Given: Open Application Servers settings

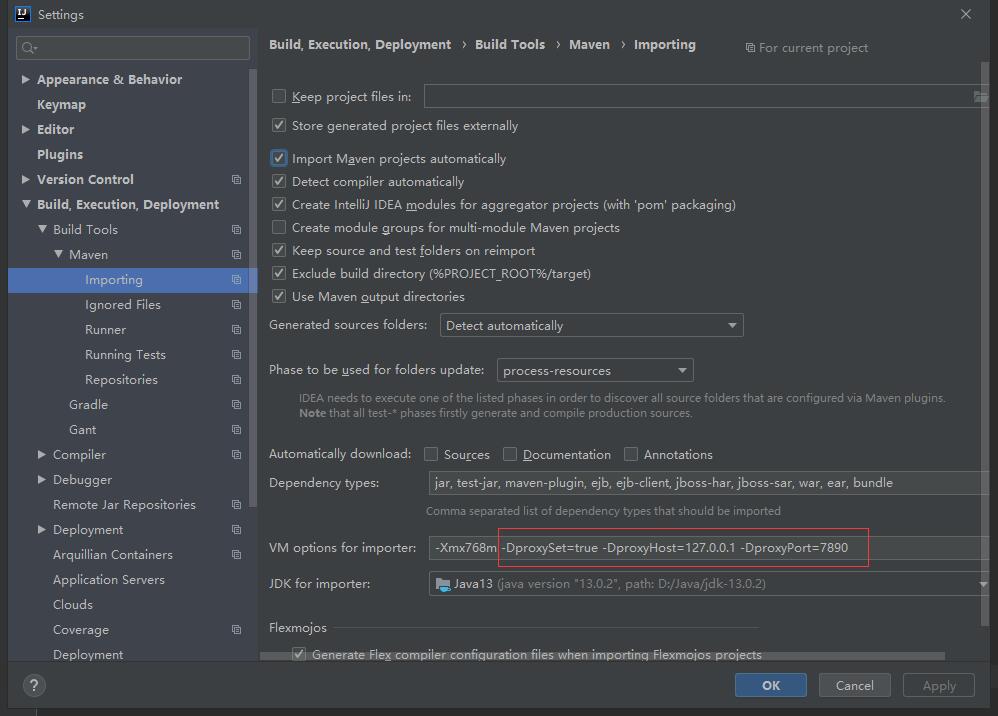Looking at the screenshot, I should coord(109,580).
